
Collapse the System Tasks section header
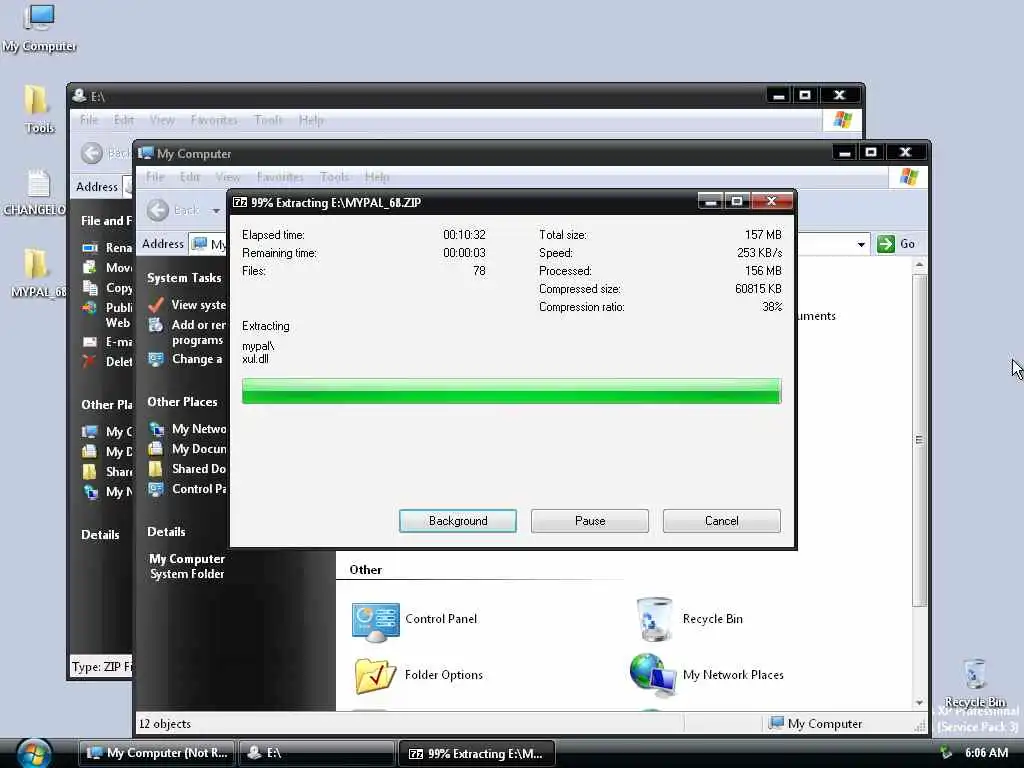(x=184, y=278)
